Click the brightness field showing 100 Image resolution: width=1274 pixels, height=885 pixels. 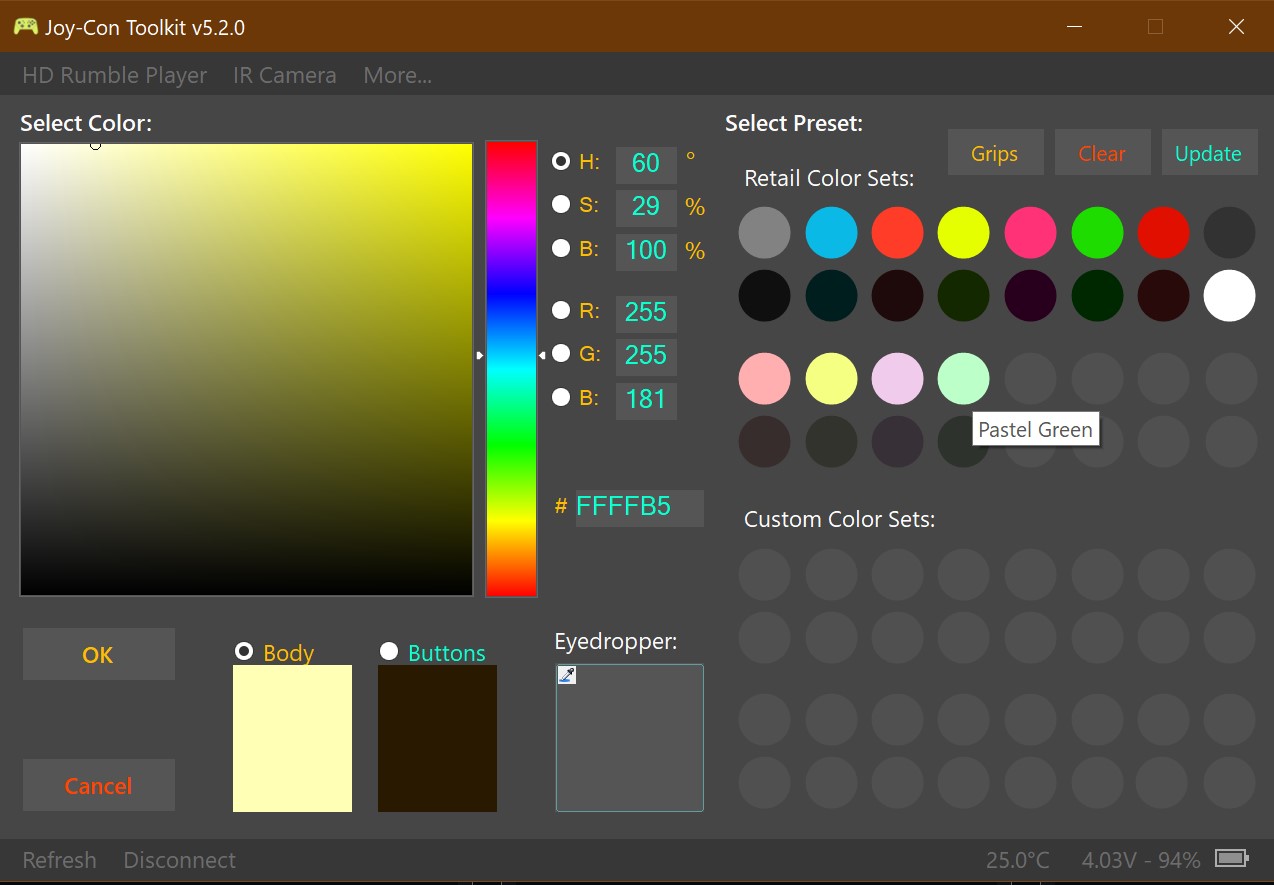coord(646,250)
